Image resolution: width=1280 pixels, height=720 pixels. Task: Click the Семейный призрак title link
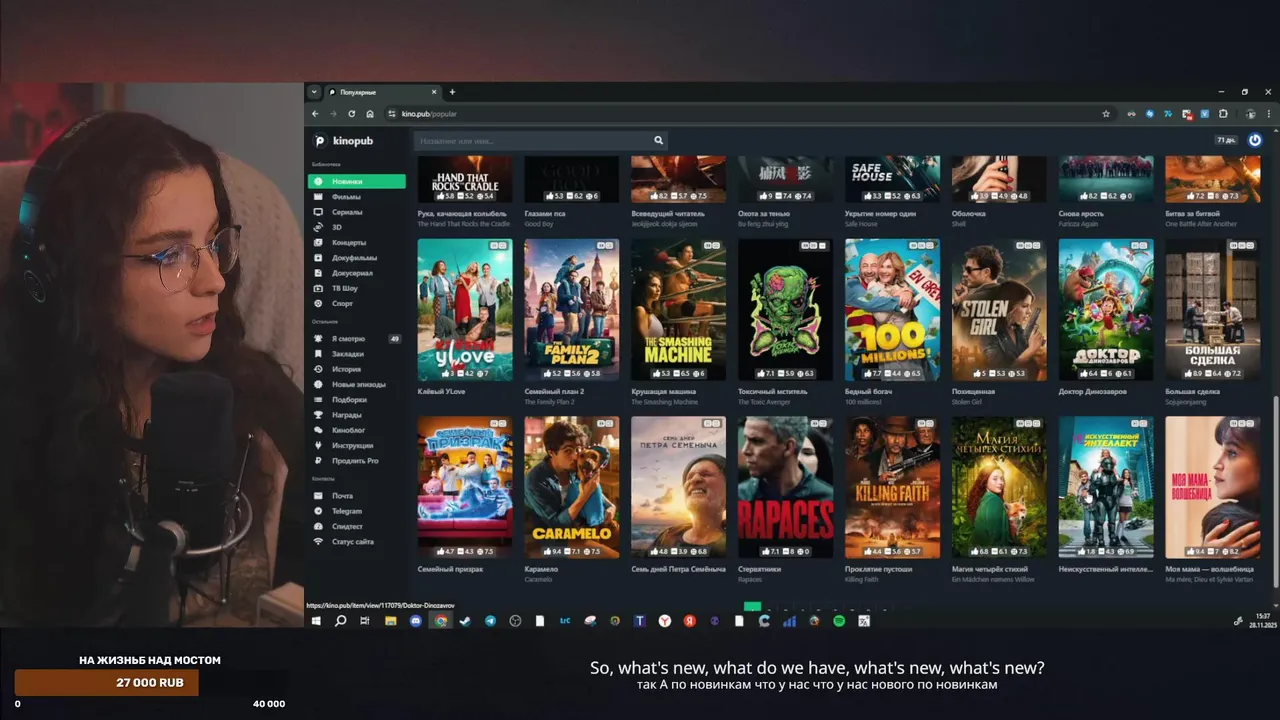click(450, 569)
